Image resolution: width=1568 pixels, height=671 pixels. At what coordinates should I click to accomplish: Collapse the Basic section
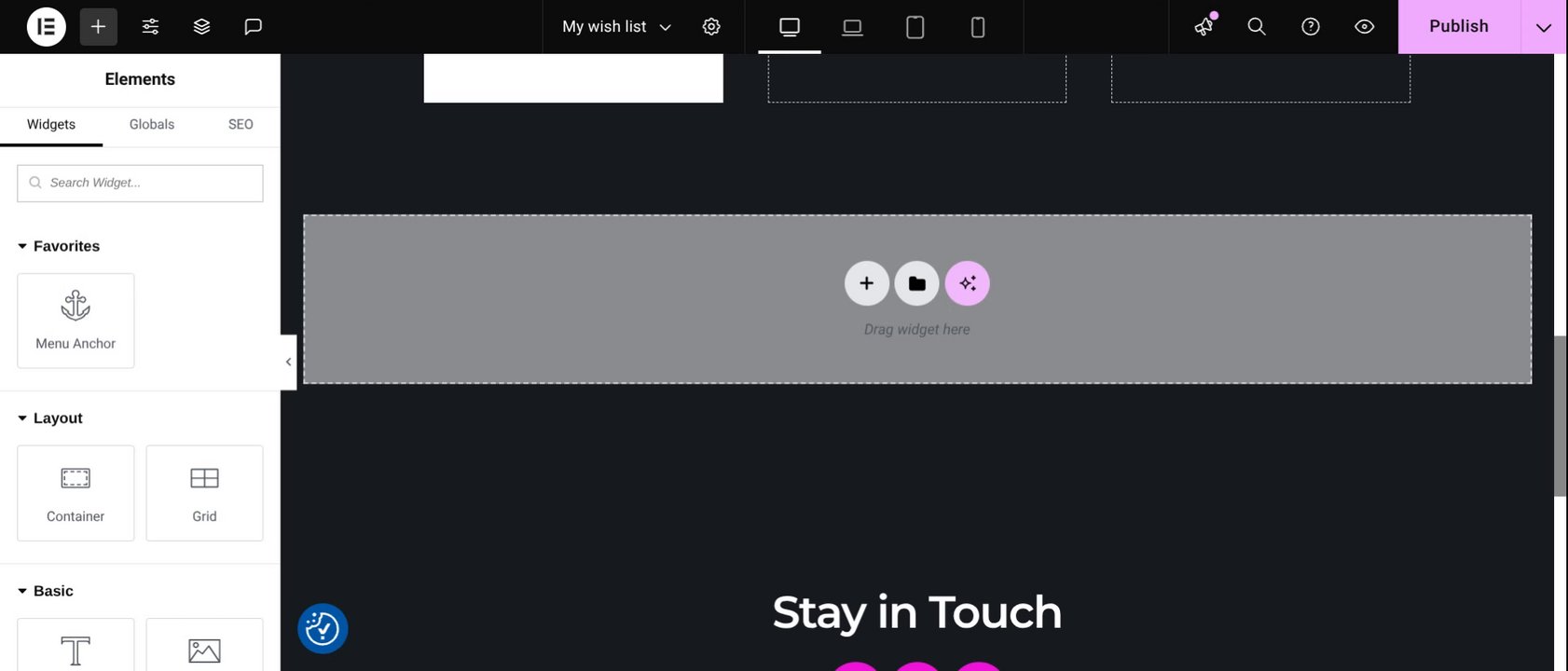coord(46,591)
